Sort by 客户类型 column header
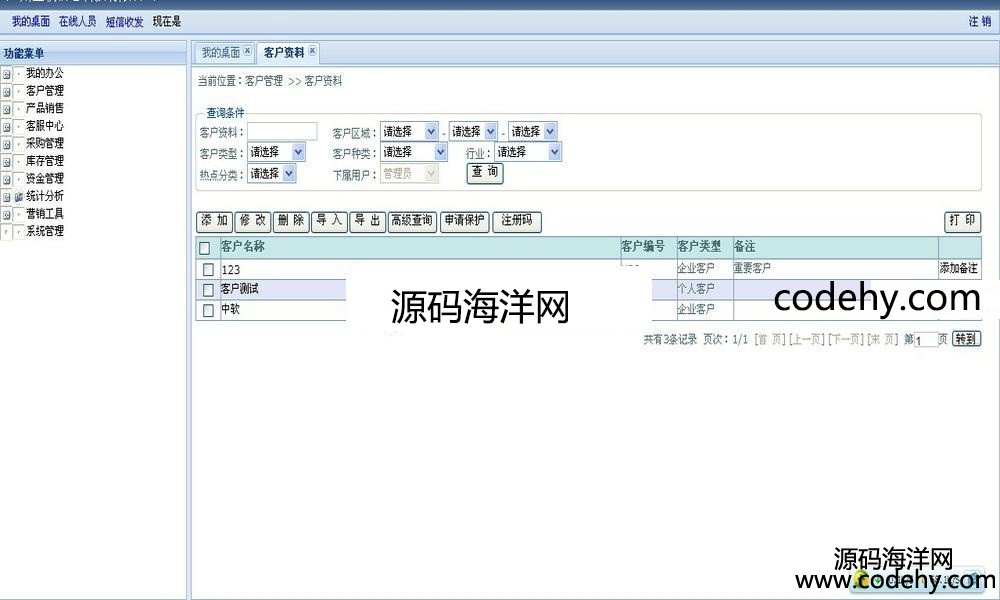 pos(699,246)
